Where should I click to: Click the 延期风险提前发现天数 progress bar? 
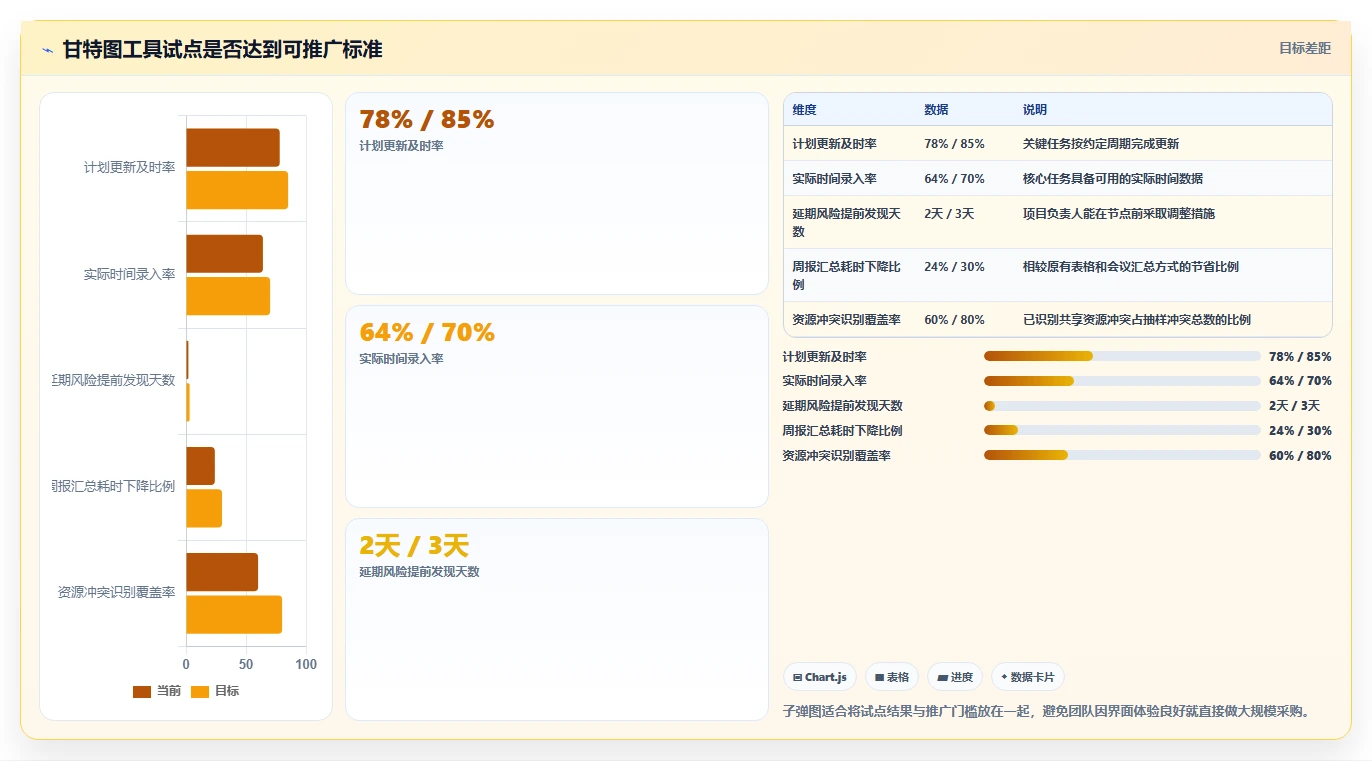(1122, 406)
